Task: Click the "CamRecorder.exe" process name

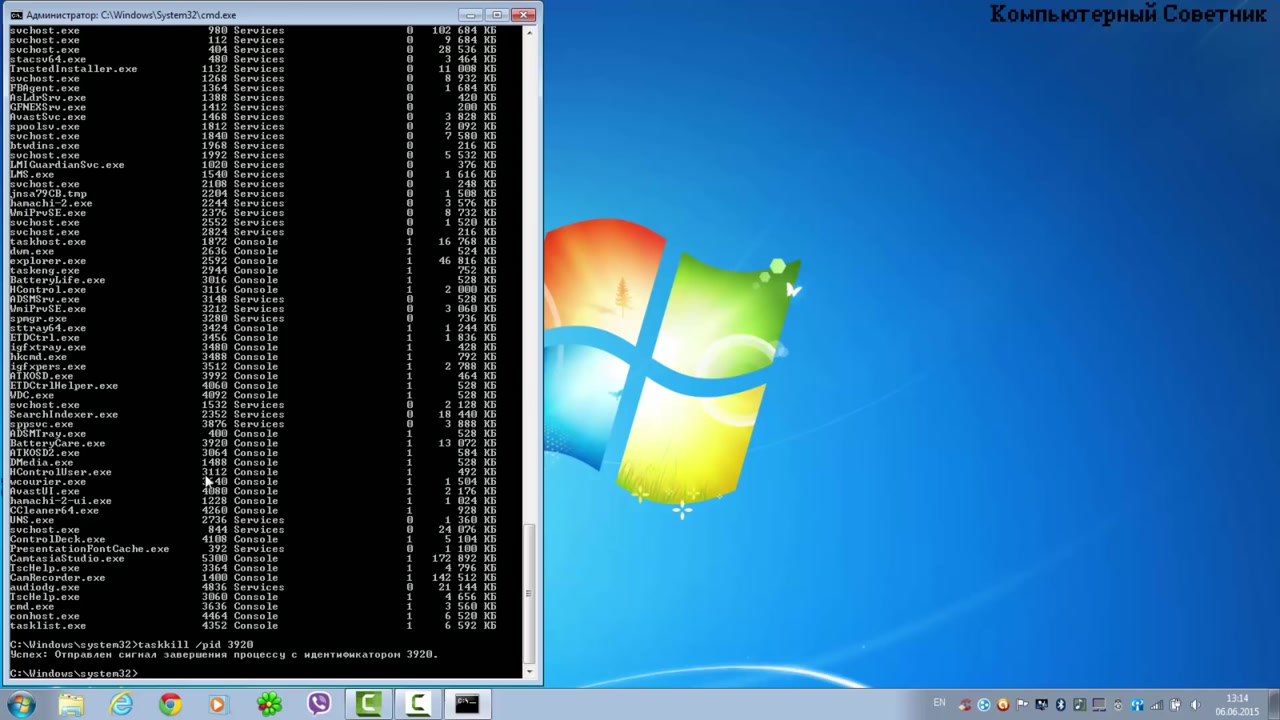Action: (x=57, y=578)
